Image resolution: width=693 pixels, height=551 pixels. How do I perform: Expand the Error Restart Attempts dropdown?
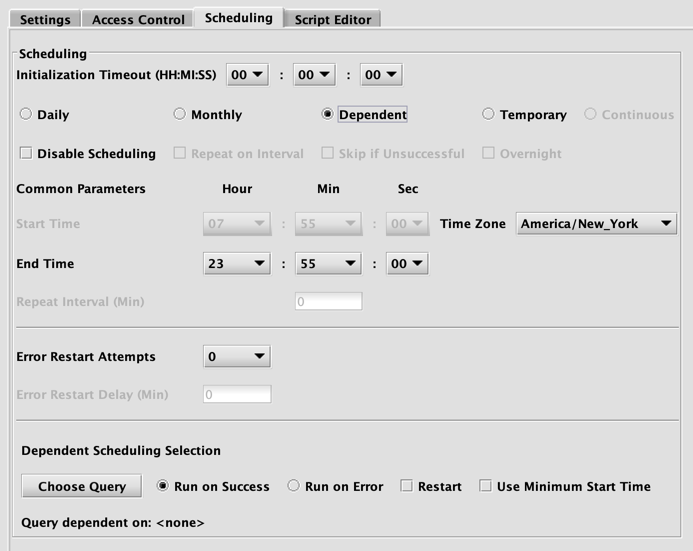click(x=237, y=357)
